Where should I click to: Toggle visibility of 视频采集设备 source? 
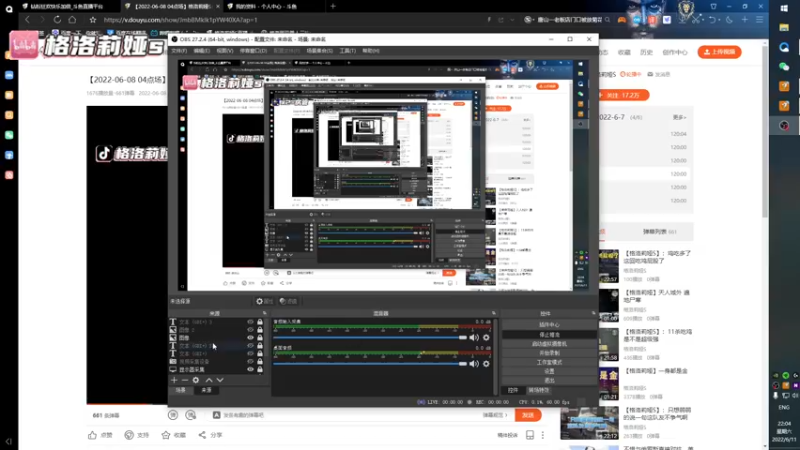point(250,362)
